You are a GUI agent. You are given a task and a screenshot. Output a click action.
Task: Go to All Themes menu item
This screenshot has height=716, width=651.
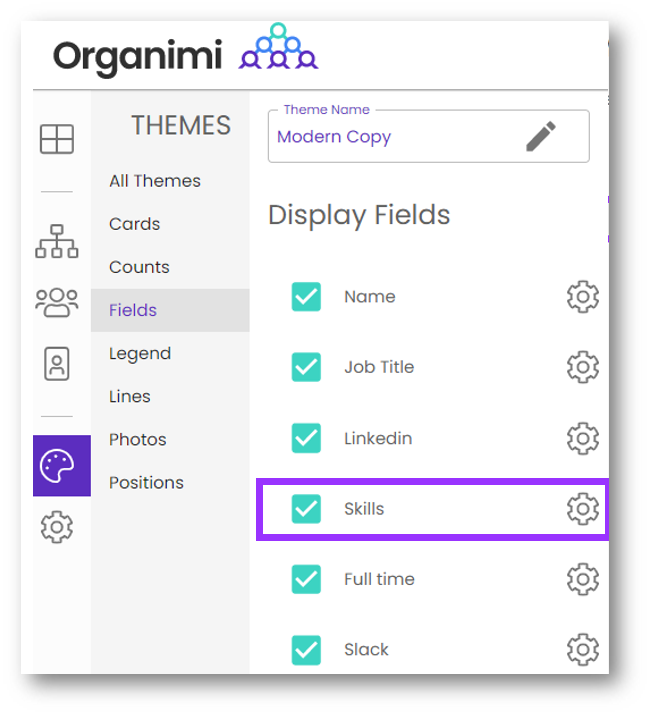(155, 181)
